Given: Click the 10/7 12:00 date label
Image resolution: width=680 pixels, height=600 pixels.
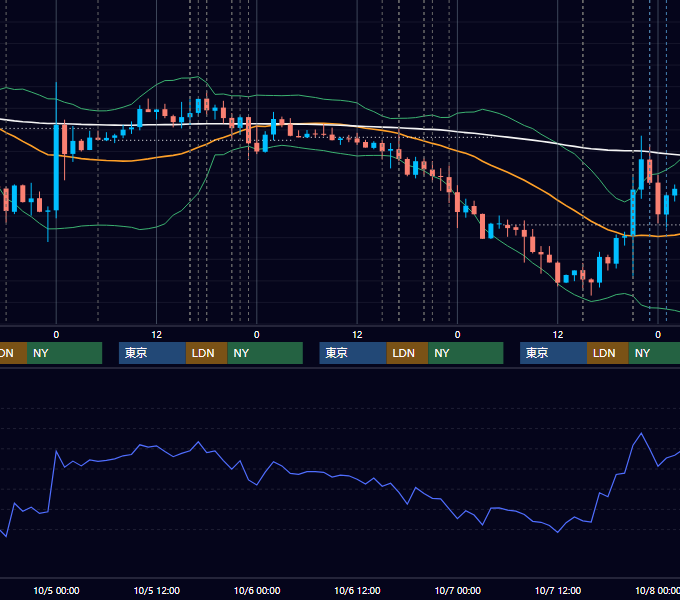Looking at the screenshot, I should (558, 590).
